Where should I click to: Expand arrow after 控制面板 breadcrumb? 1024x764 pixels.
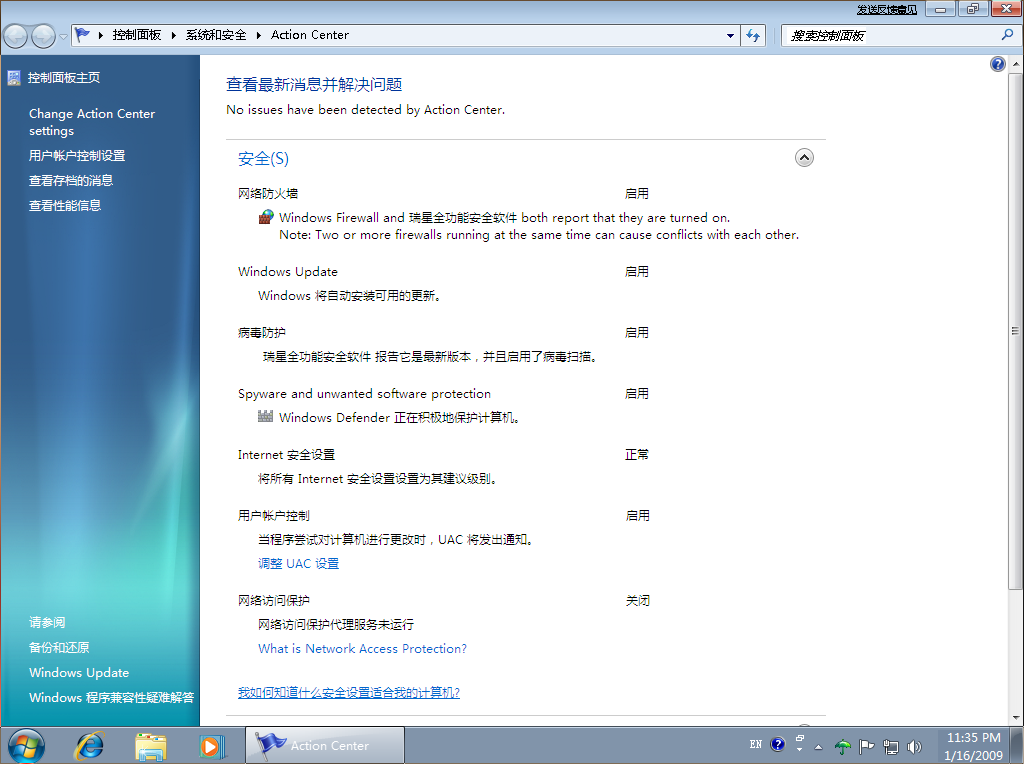pyautogui.click(x=174, y=35)
